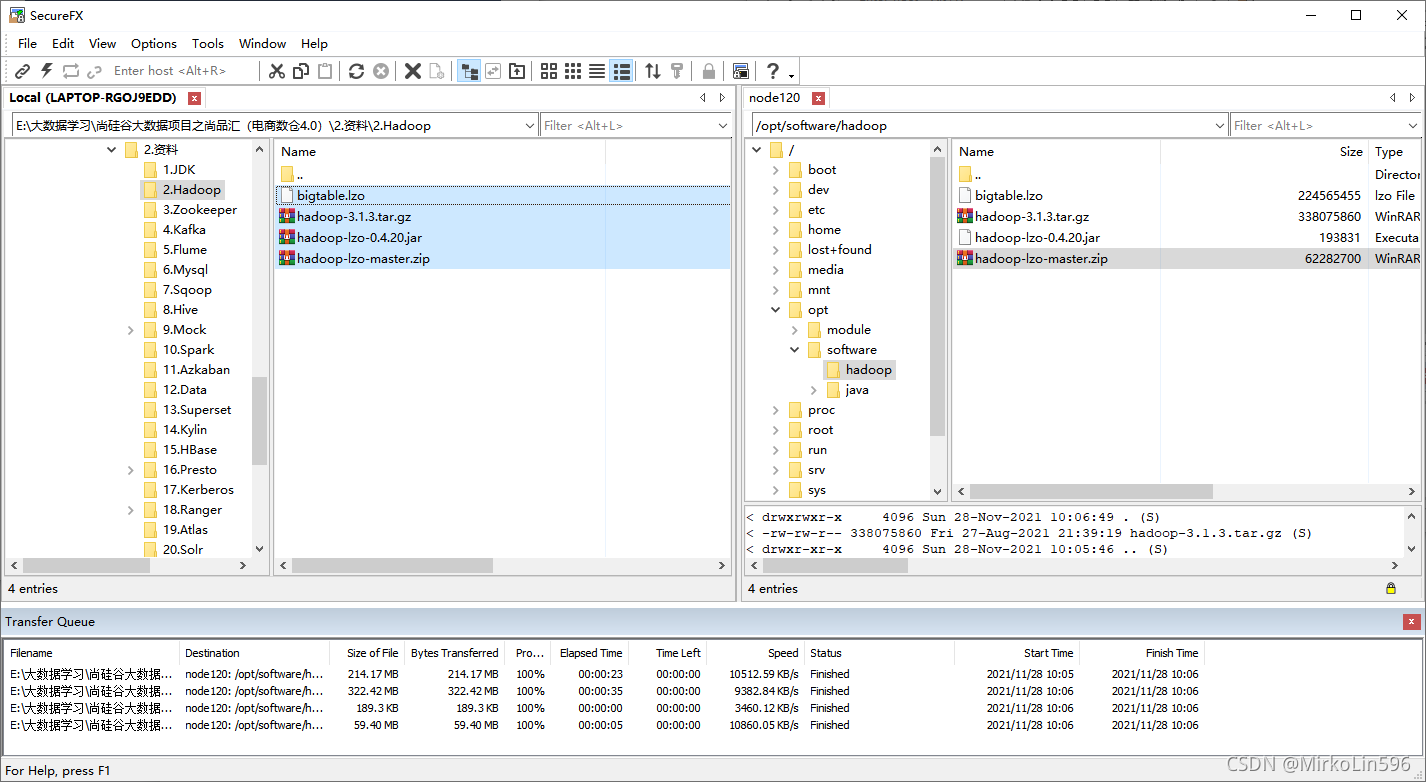Image resolution: width=1426 pixels, height=782 pixels.
Task: Select local file hadoop-3.1.3.tar.gz
Action: pyautogui.click(x=354, y=217)
